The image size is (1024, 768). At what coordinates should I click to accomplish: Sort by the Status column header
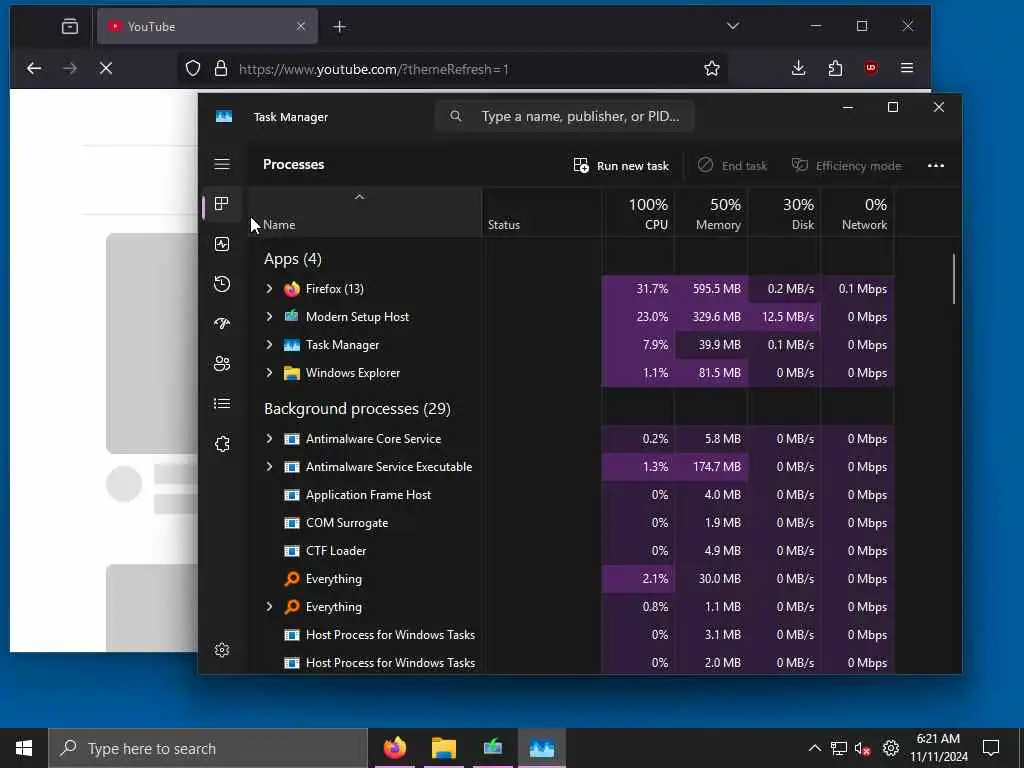pyautogui.click(x=542, y=212)
